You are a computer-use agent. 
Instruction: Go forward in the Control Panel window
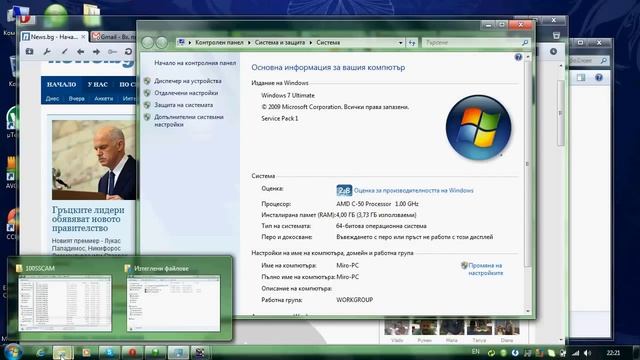click(x=162, y=42)
